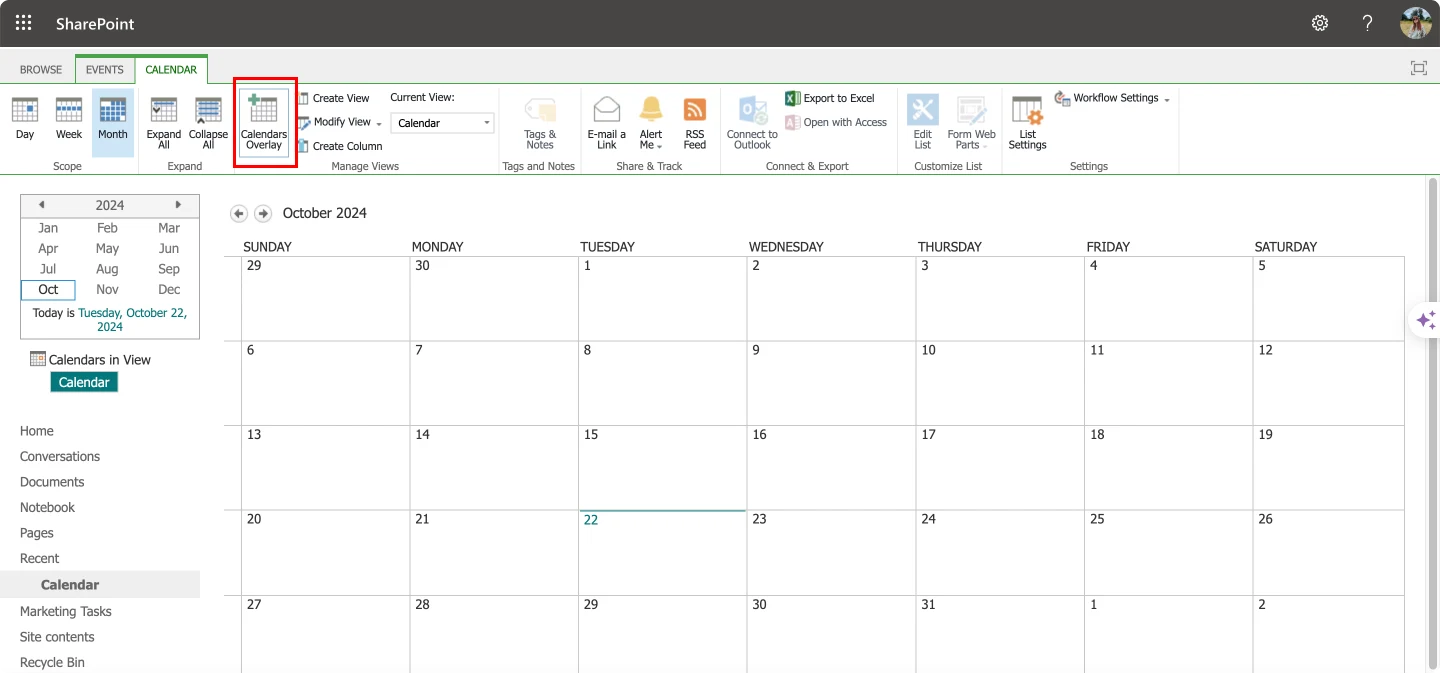Open the help question mark icon

(x=1367, y=23)
